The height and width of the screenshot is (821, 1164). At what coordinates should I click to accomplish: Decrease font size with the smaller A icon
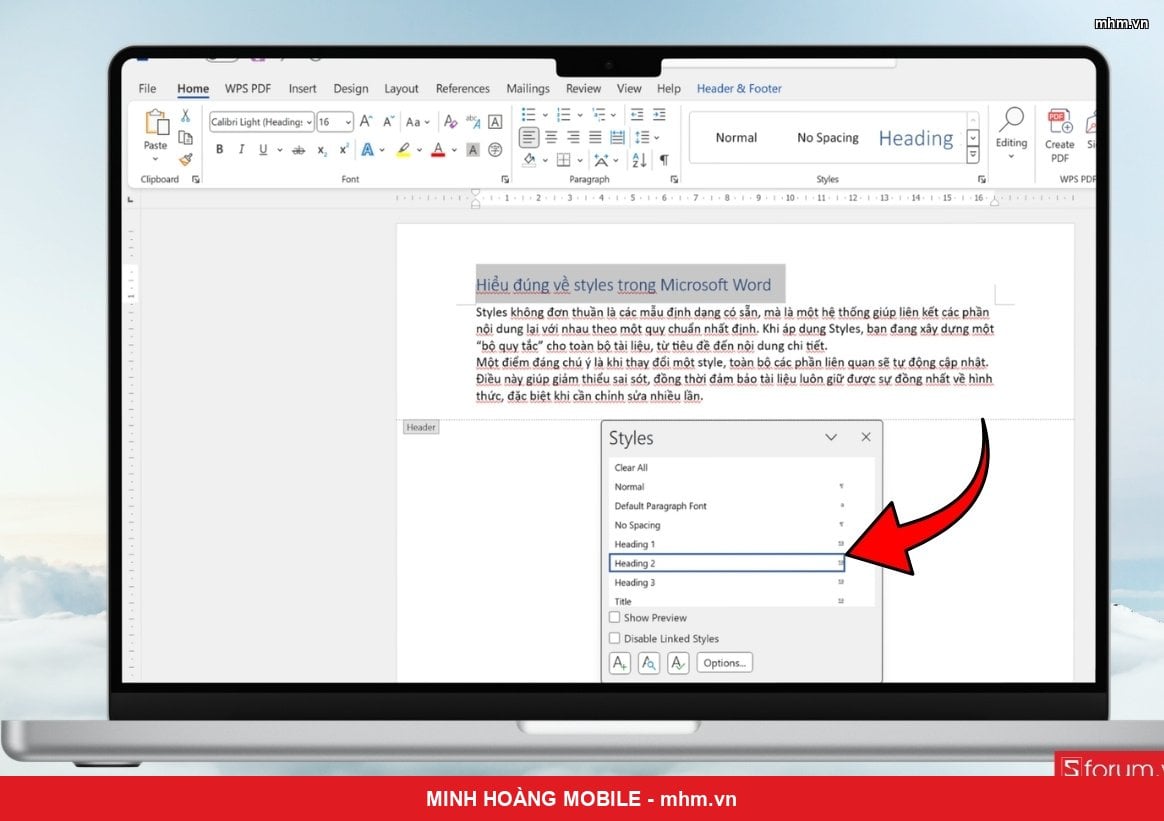point(388,121)
